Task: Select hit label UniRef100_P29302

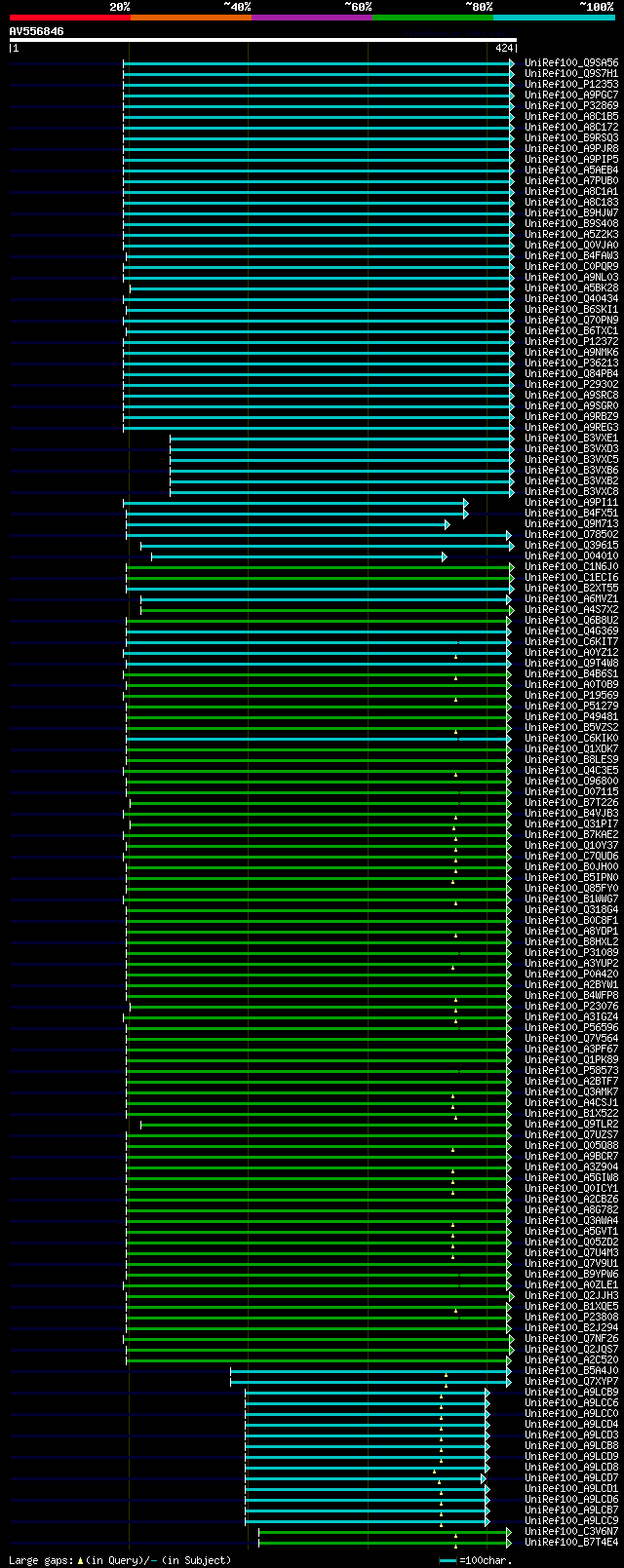Action: point(571,385)
